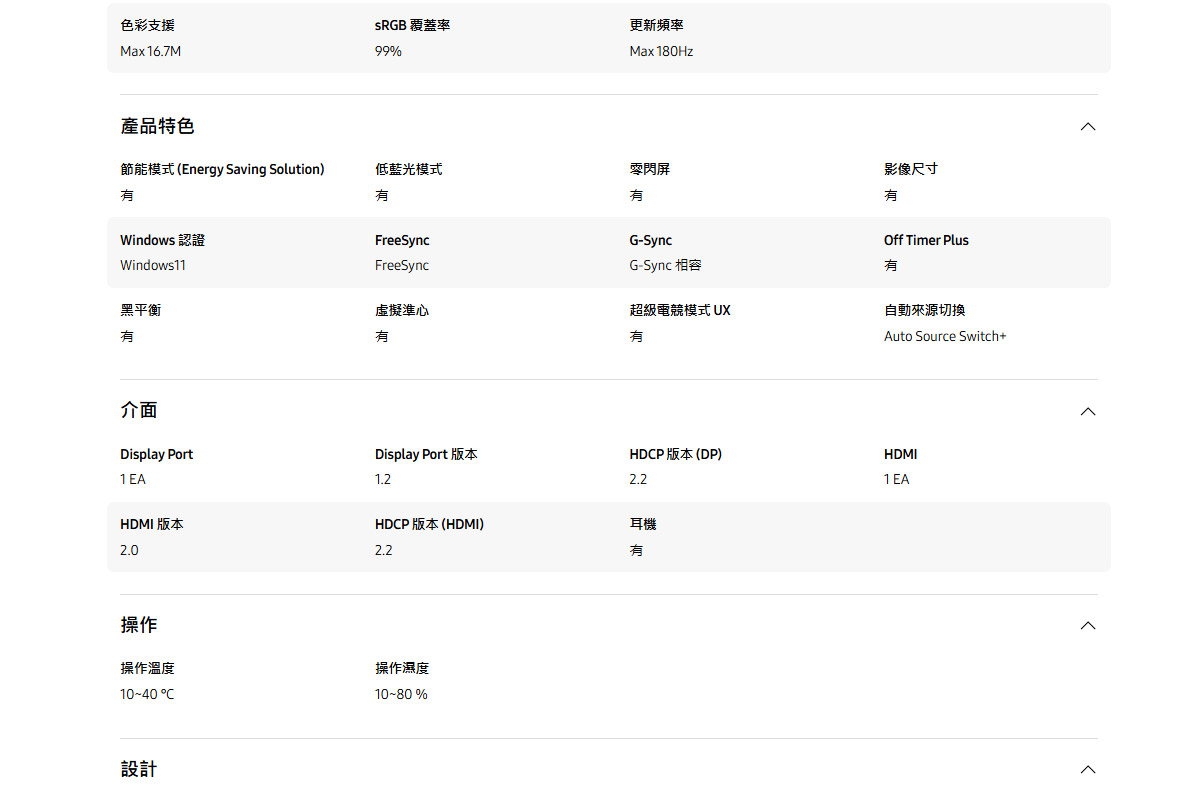Click the sRGB 覆蓋率 label
The height and width of the screenshot is (806, 1200).
click(x=412, y=26)
